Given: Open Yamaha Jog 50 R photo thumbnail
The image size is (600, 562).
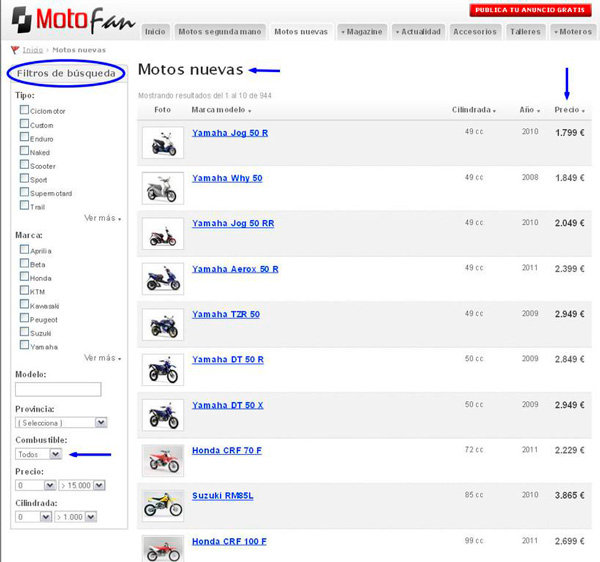Looking at the screenshot, I should coord(163,143).
